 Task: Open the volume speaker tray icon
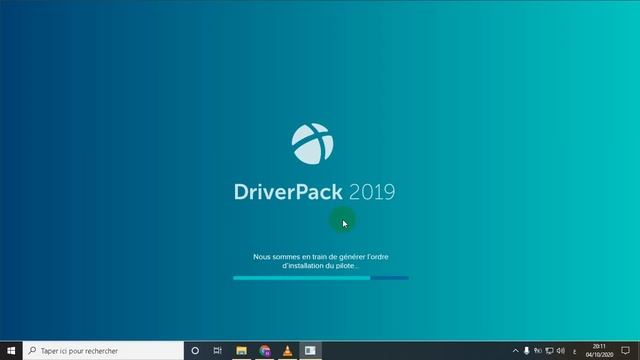[x=561, y=351]
